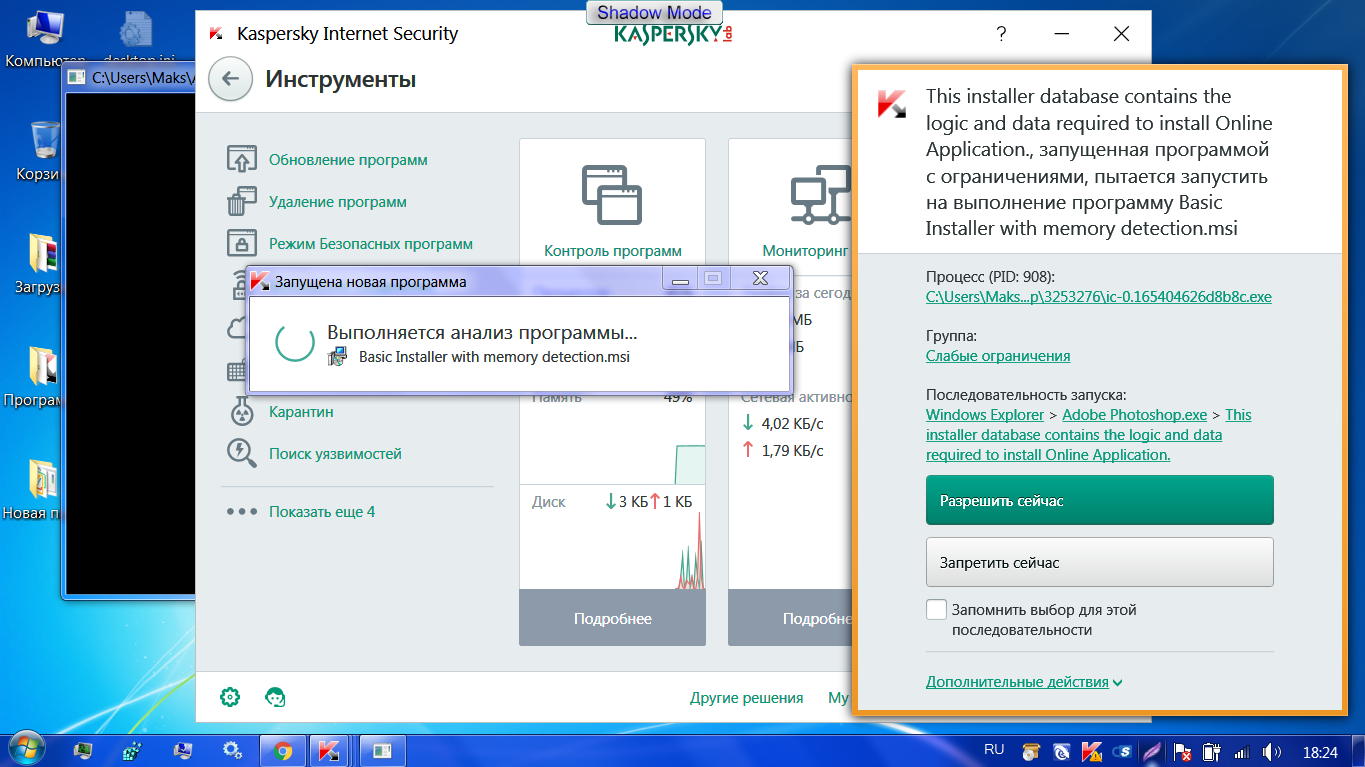1365x767 pixels.
Task: Click the disk activity graph in the Диск section
Action: [612, 551]
